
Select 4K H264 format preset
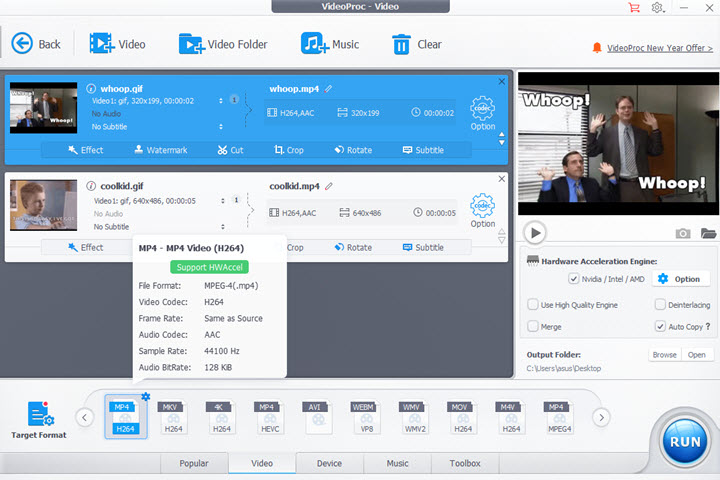pos(222,417)
